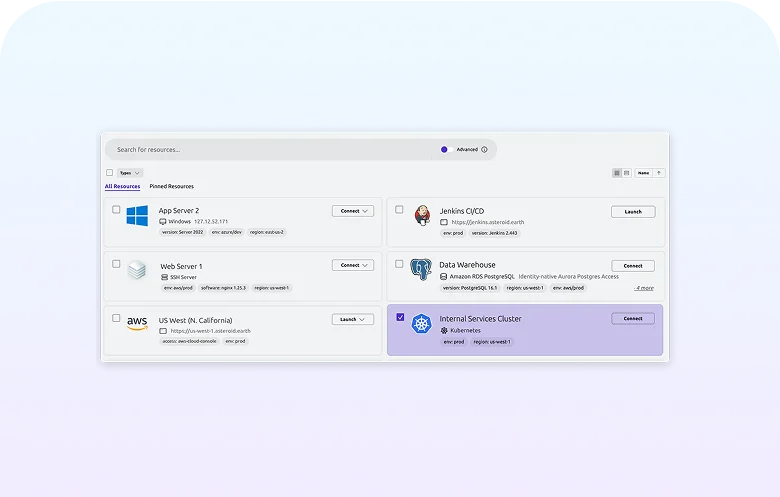Uncheck the Internal Services Cluster checkbox
This screenshot has width=780, height=497.
coord(400,317)
